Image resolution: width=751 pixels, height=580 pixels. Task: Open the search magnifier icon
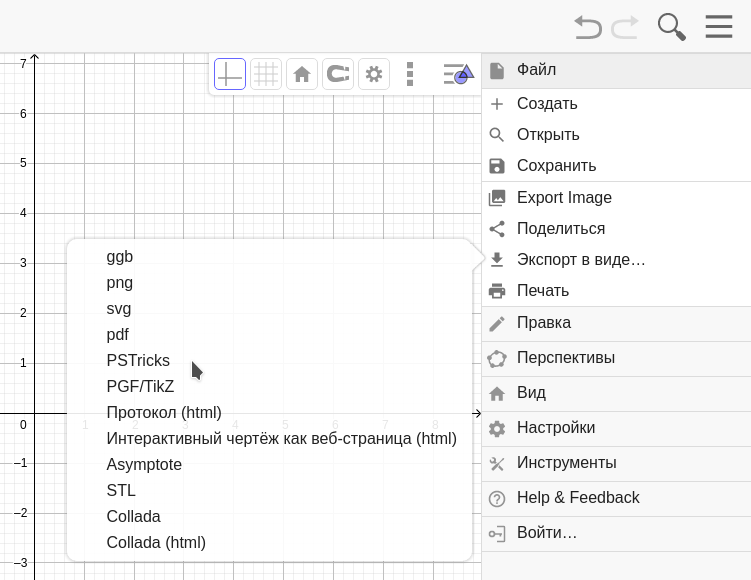tap(671, 27)
